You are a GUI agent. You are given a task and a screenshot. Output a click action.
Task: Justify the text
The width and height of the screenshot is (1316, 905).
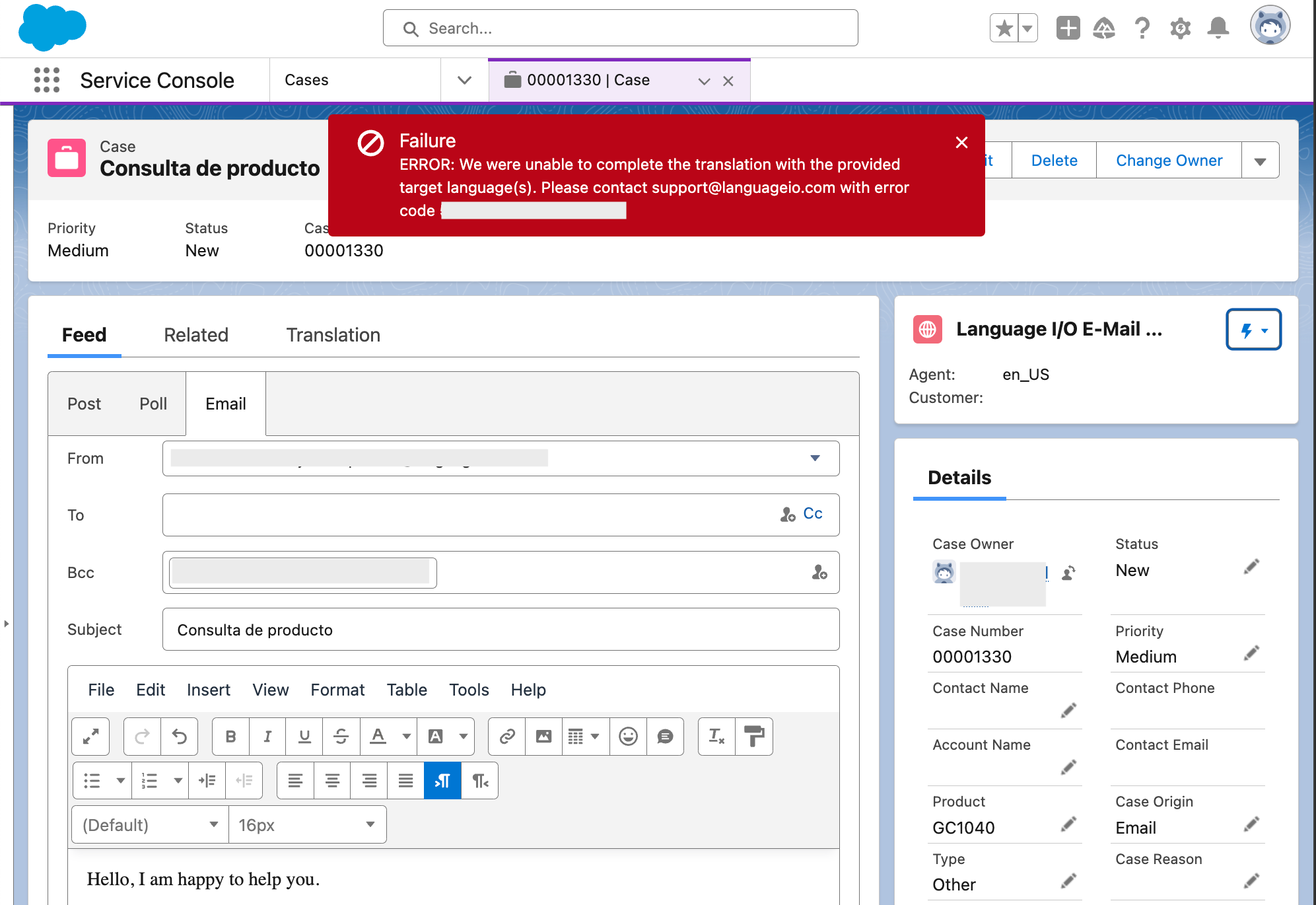405,781
